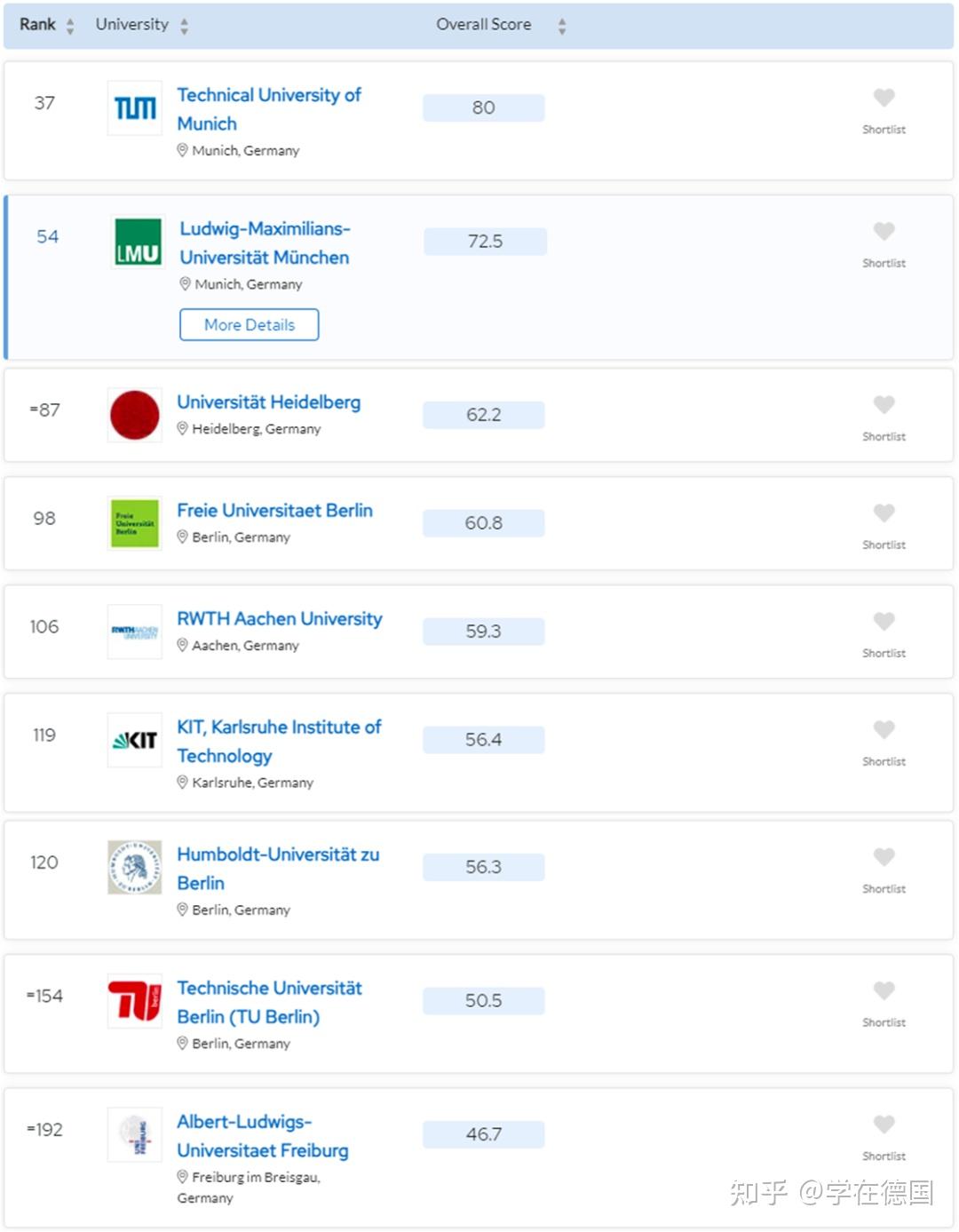
Task: Add RWTH Aachen University to shortlist
Action: (884, 622)
